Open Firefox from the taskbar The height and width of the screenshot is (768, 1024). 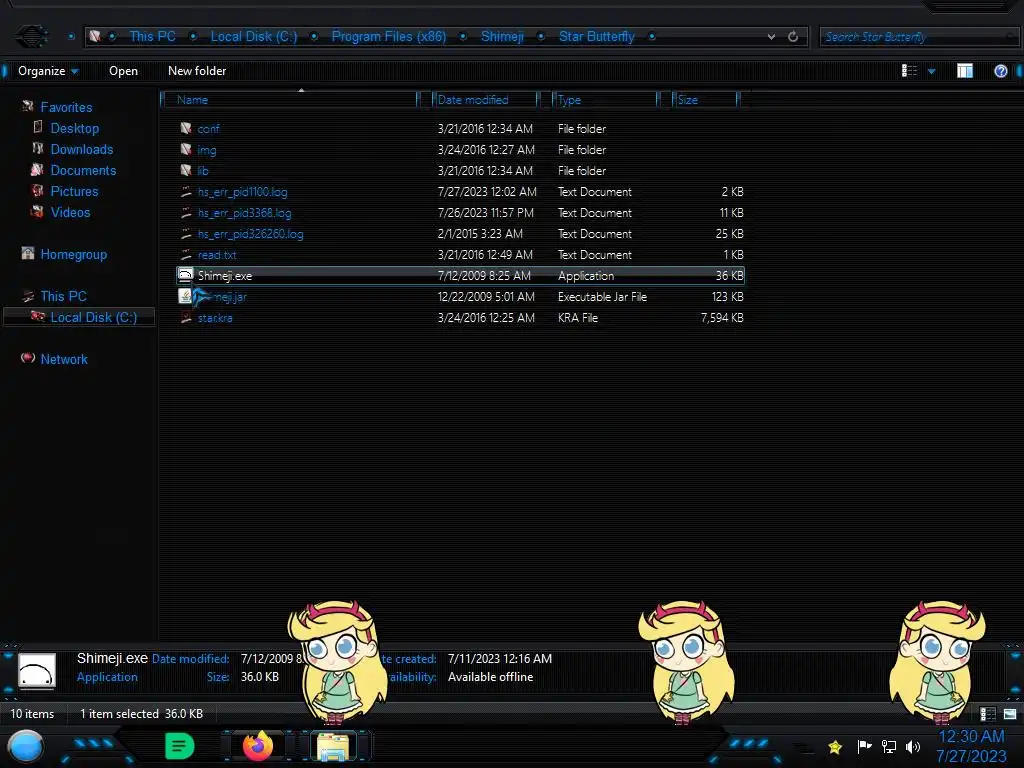pos(258,746)
